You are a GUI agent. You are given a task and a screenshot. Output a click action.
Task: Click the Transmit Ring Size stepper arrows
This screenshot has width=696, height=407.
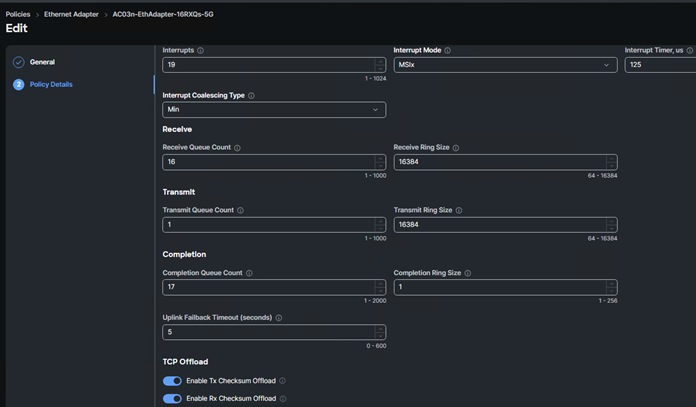(611, 225)
